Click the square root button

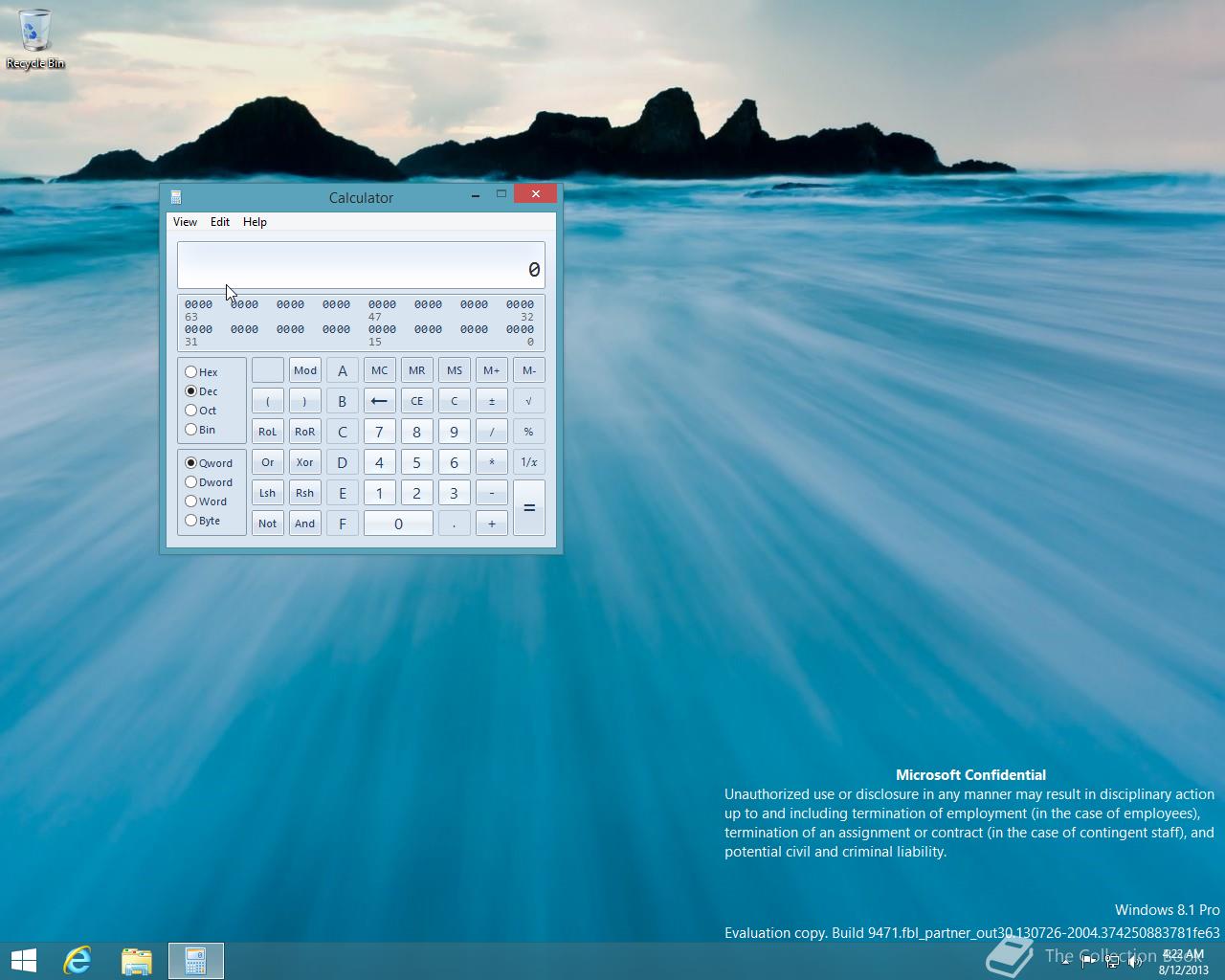(528, 401)
